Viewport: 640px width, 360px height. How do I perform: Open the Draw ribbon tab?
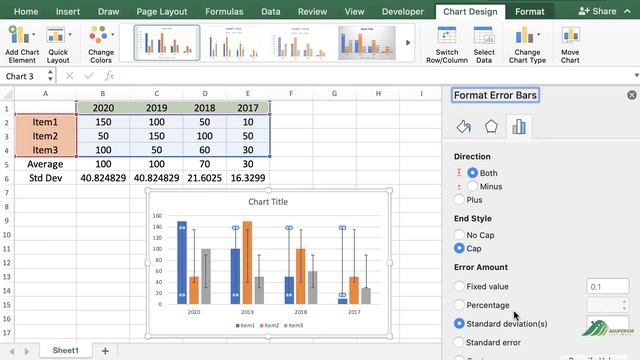108,11
